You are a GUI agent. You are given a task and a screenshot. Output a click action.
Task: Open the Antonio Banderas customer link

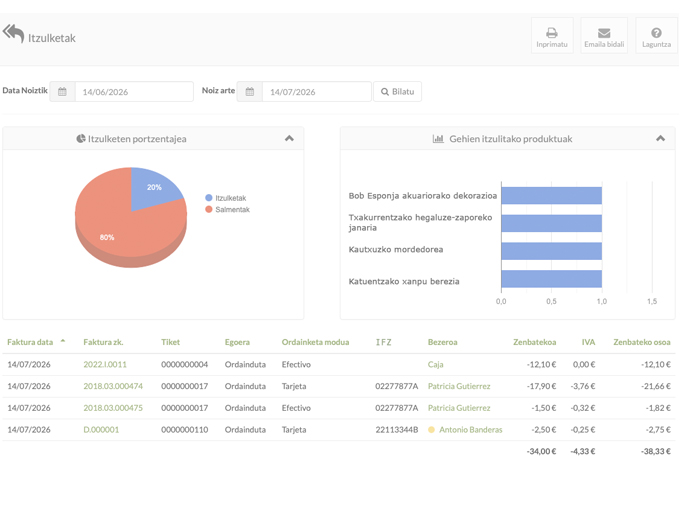click(x=471, y=430)
